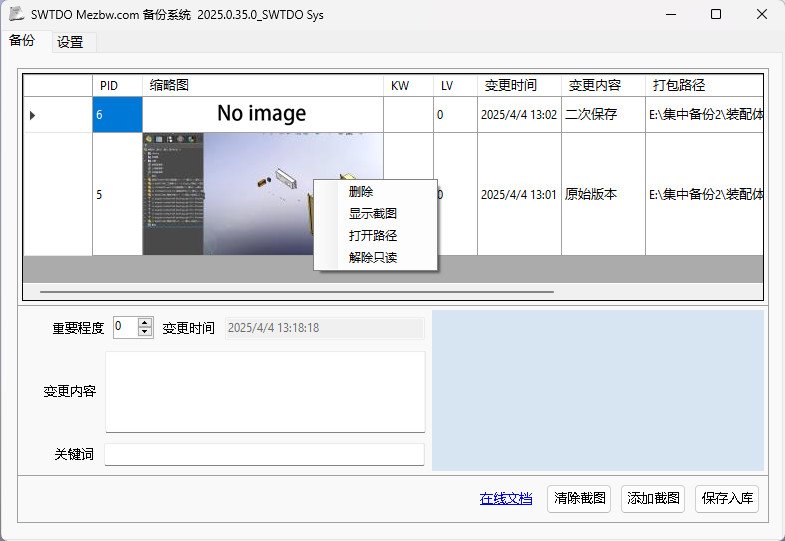
Task: Click the 添加截图 button
Action: coord(653,498)
